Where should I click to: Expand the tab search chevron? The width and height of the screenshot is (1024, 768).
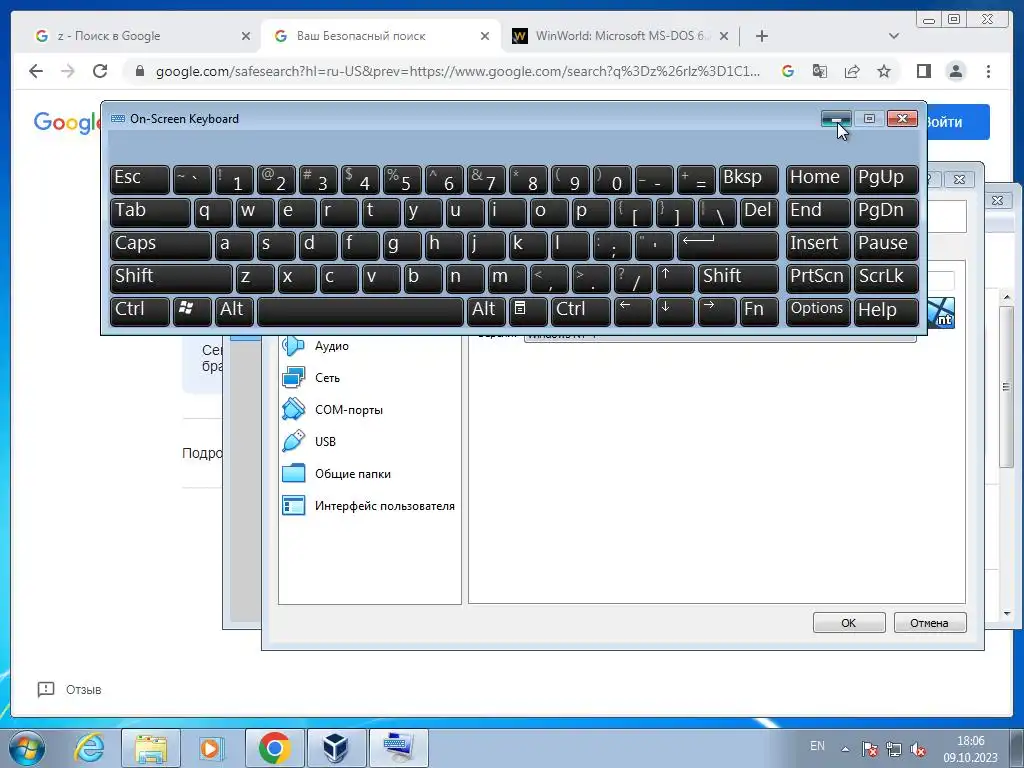[x=894, y=36]
